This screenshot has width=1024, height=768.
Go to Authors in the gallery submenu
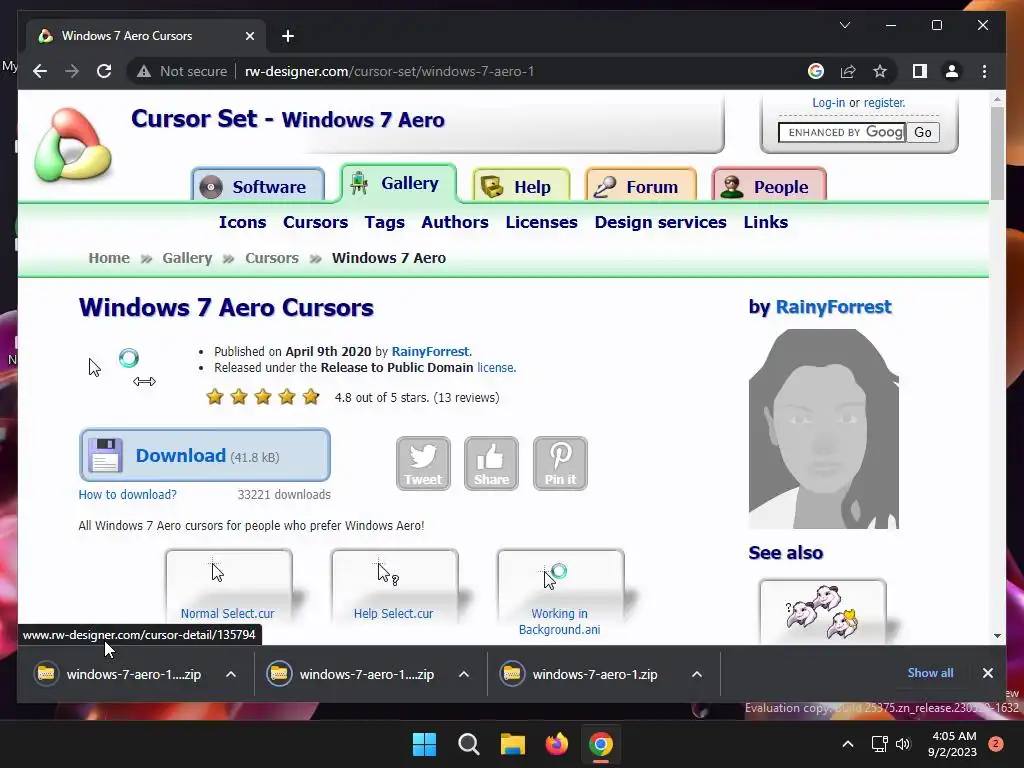(455, 222)
